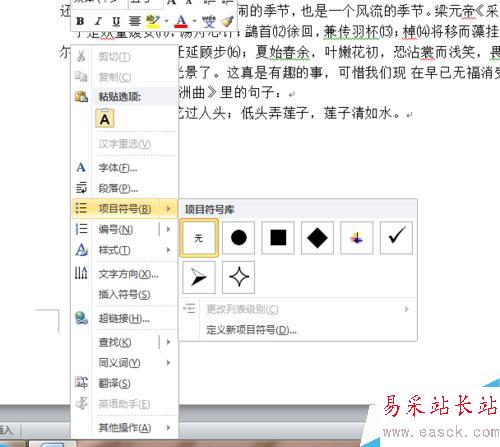The image size is (500, 447).
Task: Click 定义新项目符号(D) define new bullet
Action: tap(251, 330)
